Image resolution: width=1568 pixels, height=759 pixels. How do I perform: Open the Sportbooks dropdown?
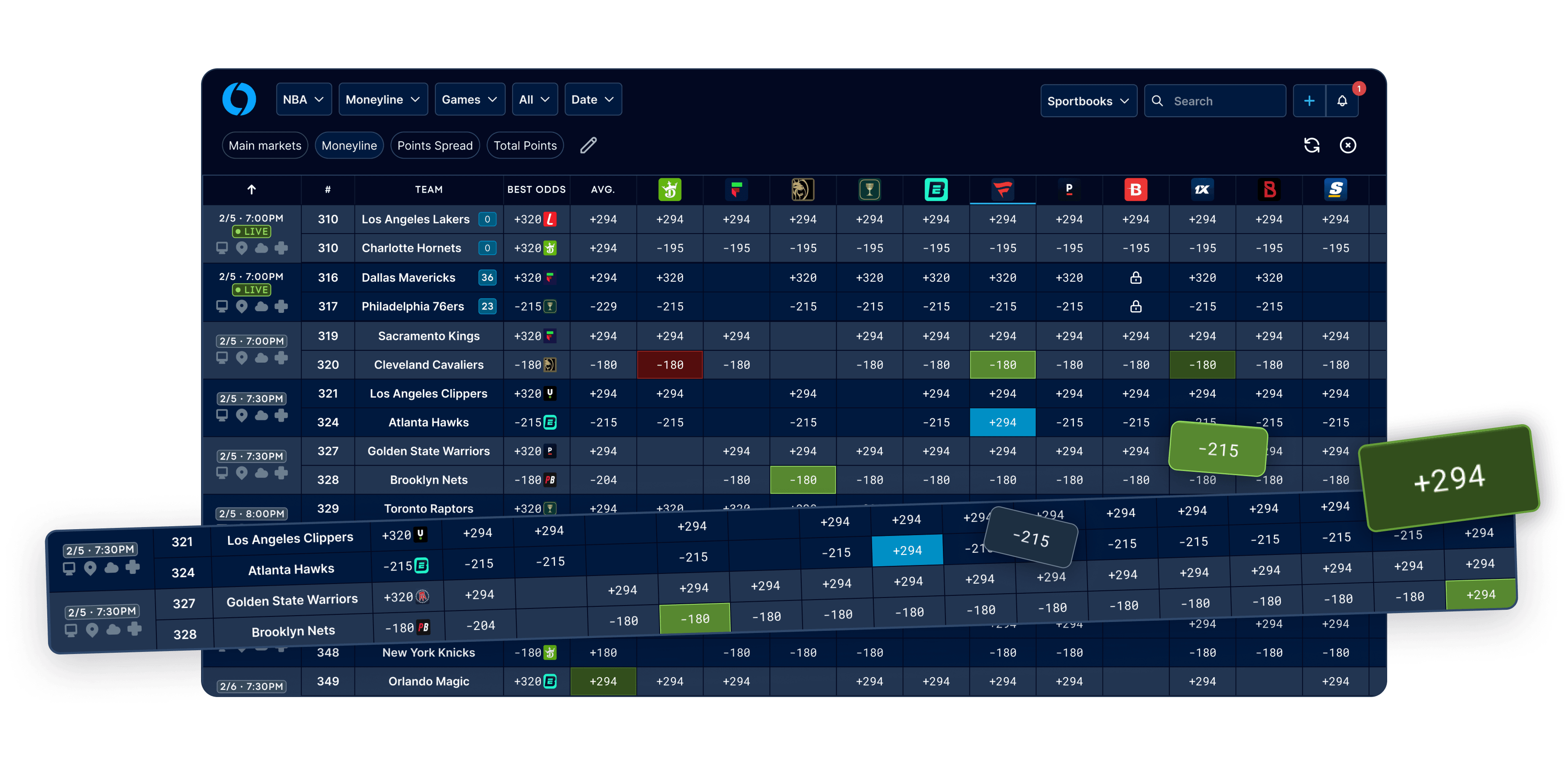pos(1088,101)
